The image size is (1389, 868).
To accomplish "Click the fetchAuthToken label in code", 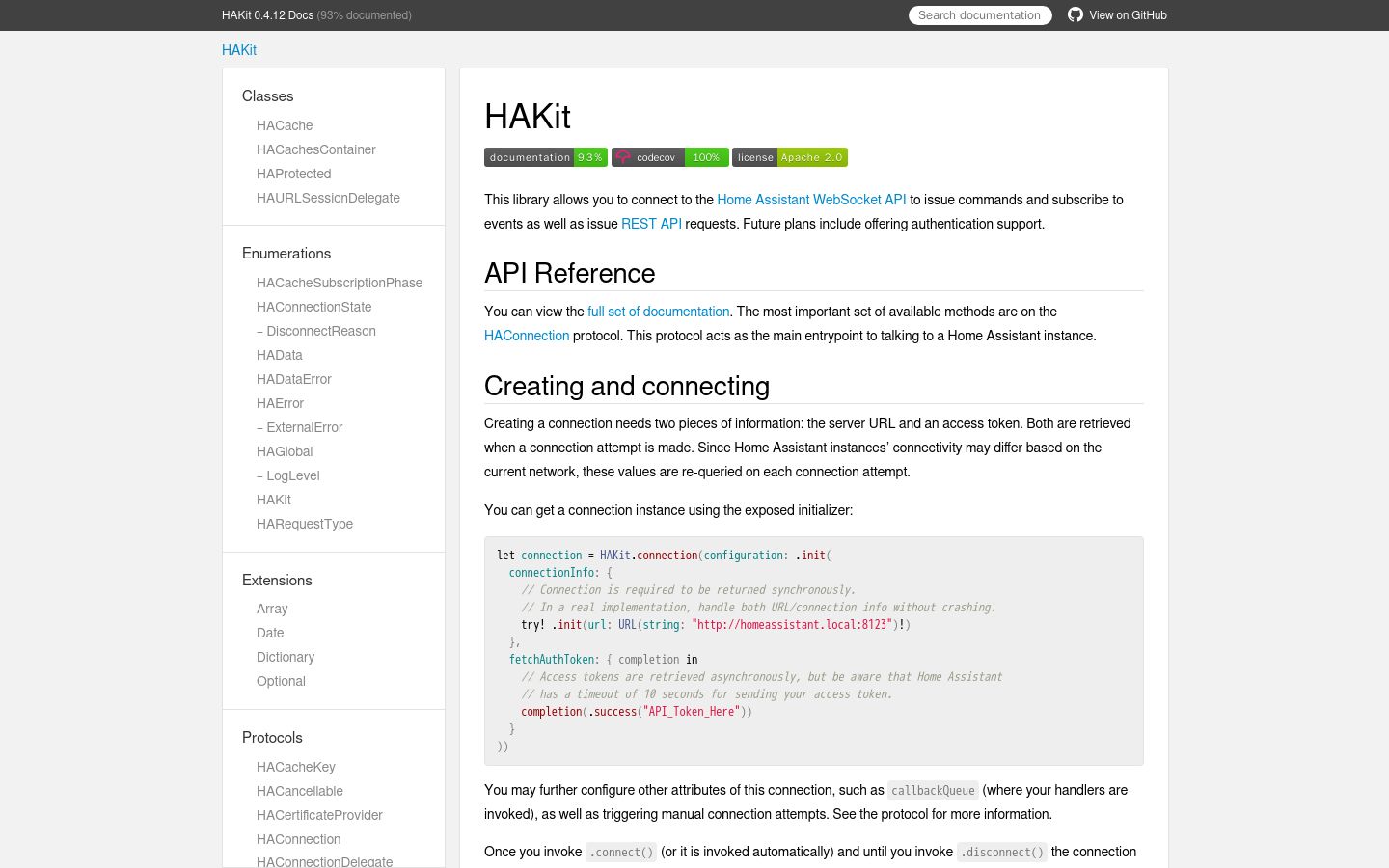I will click(552, 660).
